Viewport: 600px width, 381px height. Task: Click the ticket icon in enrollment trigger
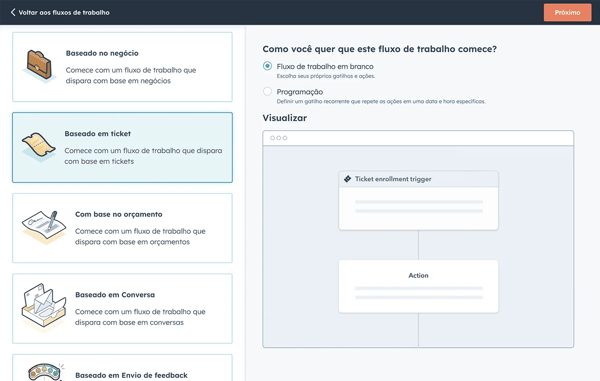347,179
